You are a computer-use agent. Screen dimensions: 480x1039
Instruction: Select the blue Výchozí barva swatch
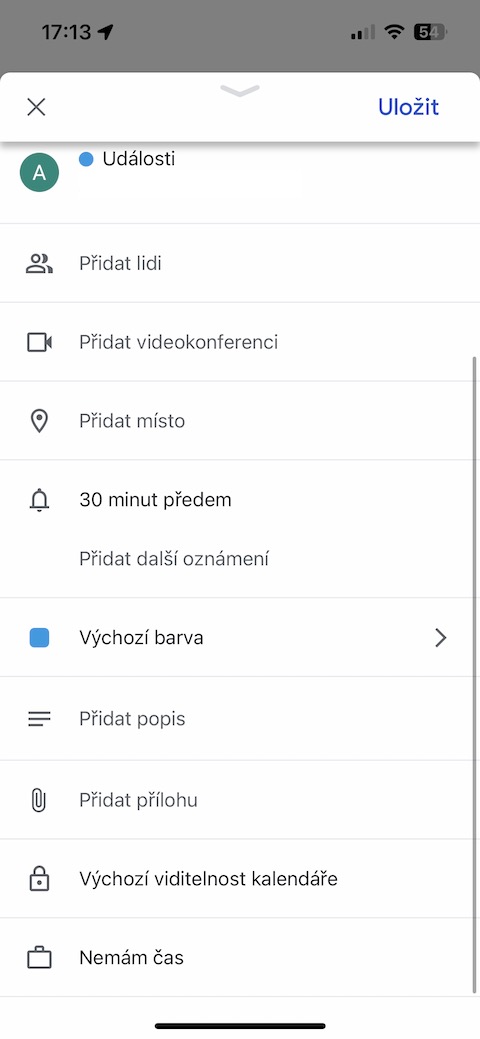tap(39, 638)
